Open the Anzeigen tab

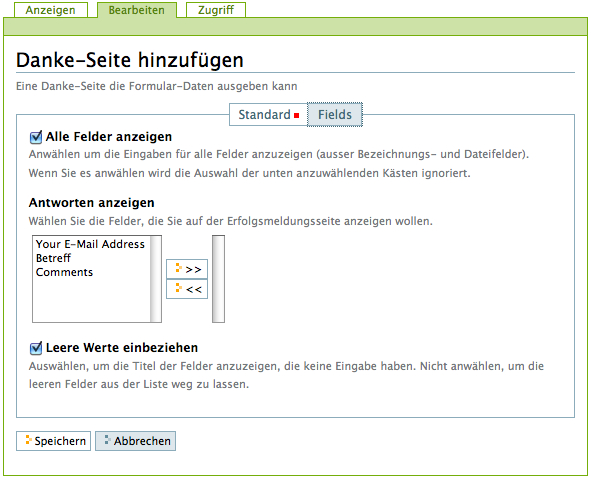51,10
